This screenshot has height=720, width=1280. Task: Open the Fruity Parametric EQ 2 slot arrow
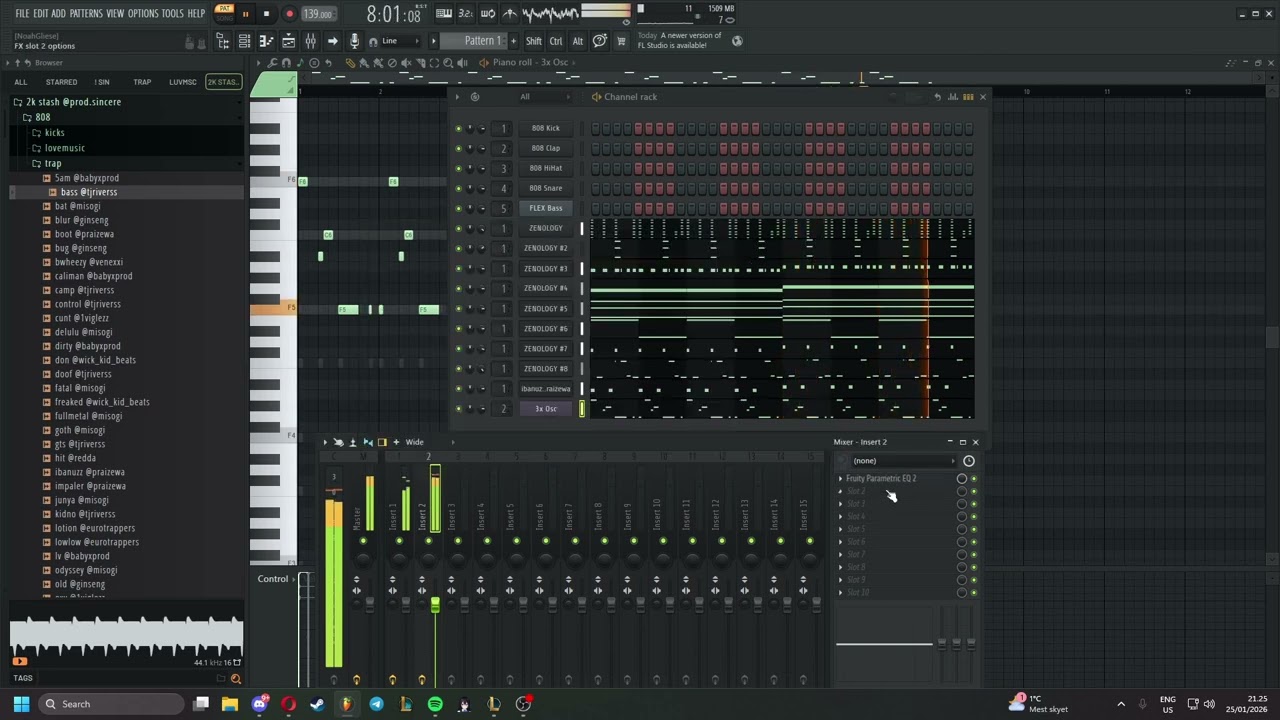coord(840,479)
